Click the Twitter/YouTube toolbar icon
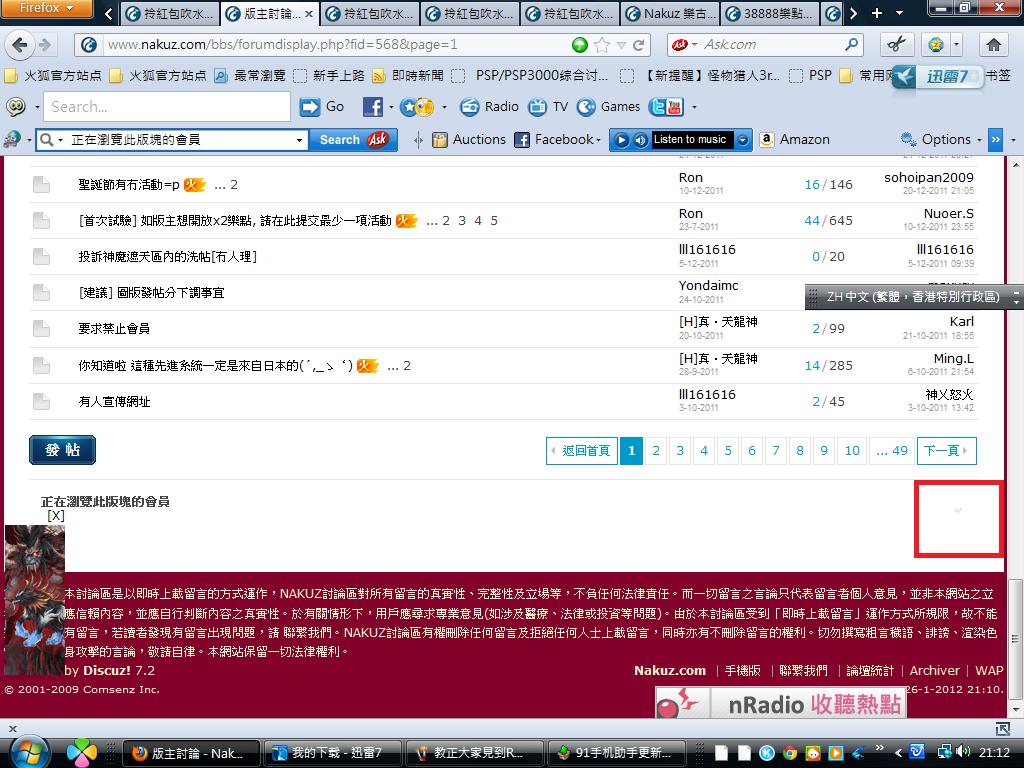 click(x=666, y=106)
